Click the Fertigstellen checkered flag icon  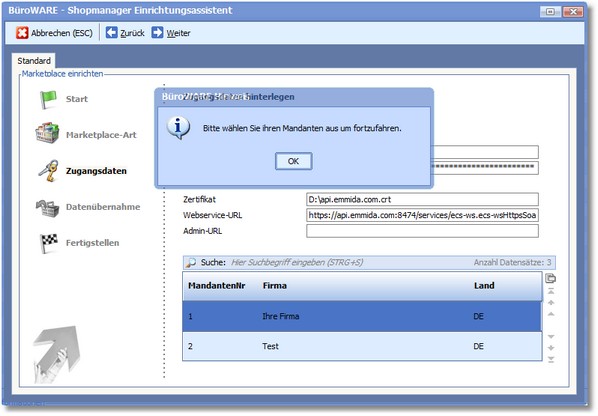coord(49,243)
